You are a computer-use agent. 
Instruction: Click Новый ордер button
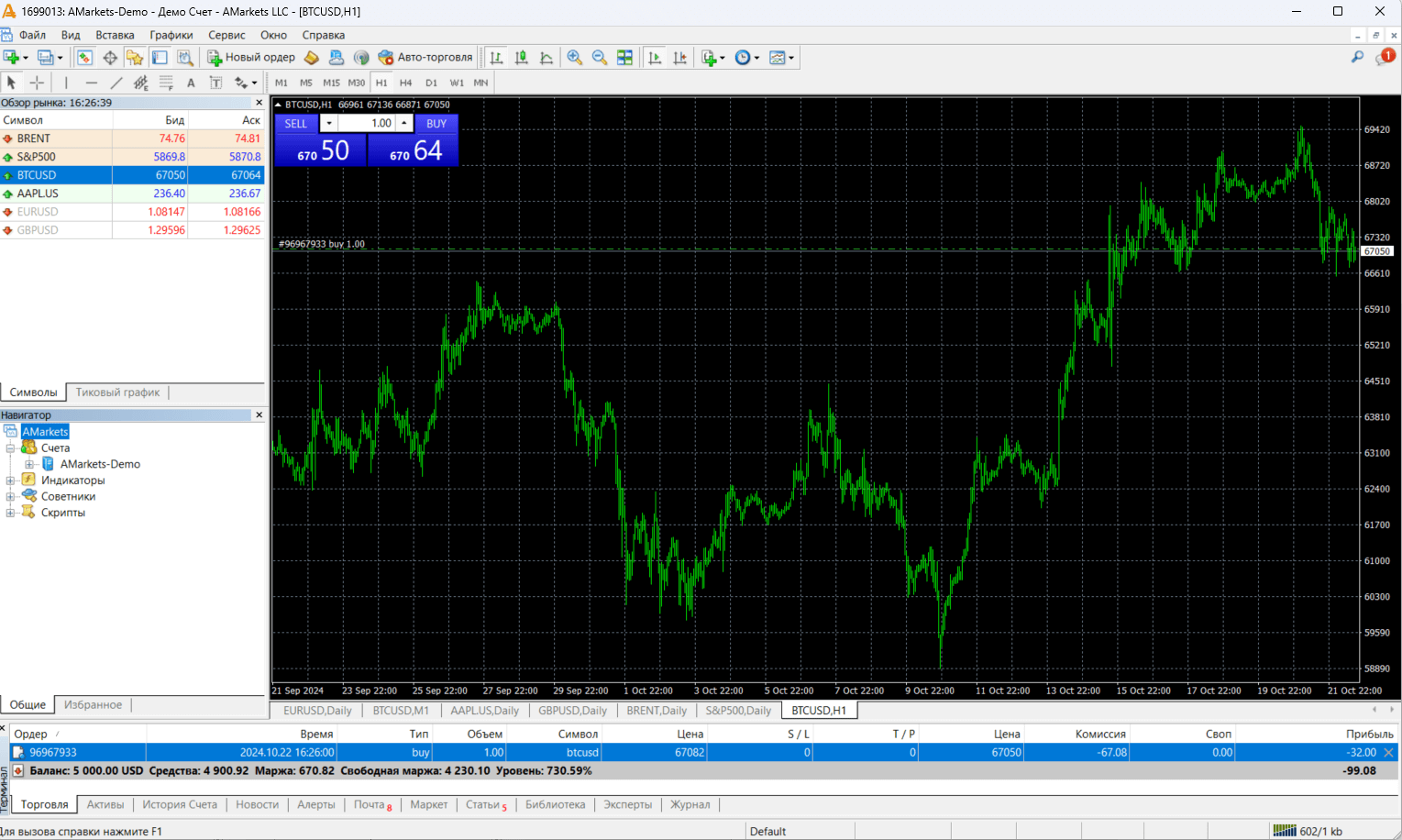[251, 58]
